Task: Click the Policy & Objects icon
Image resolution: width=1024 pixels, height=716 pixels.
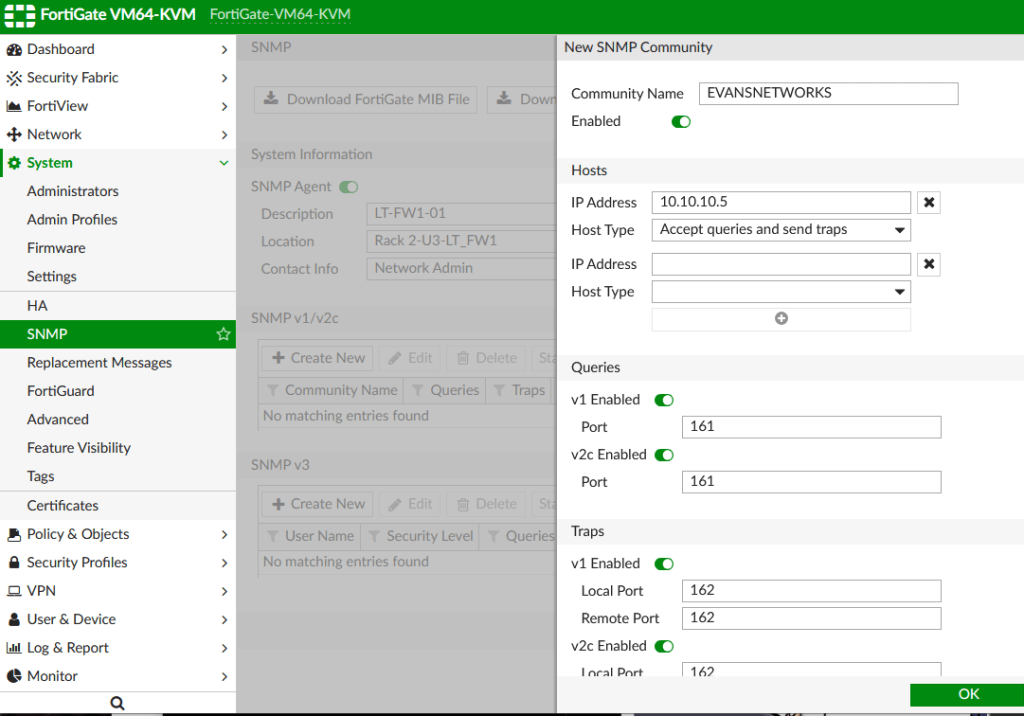Action: 14,534
